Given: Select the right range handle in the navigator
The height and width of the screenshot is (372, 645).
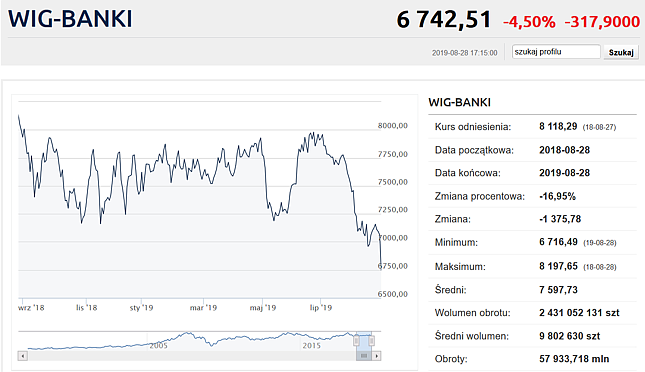Looking at the screenshot, I should pyautogui.click(x=371, y=340).
